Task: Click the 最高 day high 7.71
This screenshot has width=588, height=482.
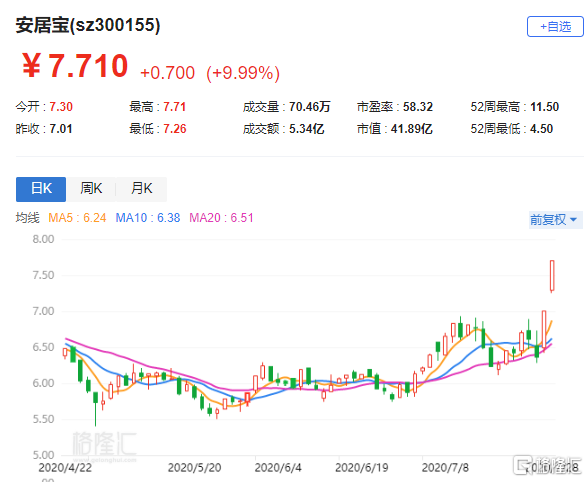Action: pos(174,107)
